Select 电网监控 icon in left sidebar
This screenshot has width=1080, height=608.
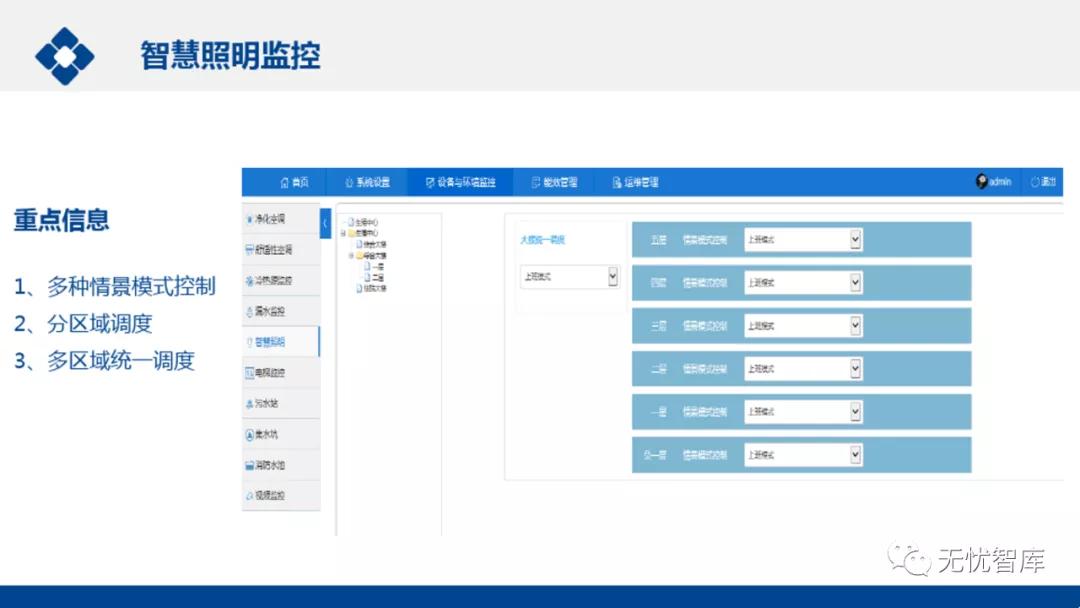point(250,373)
